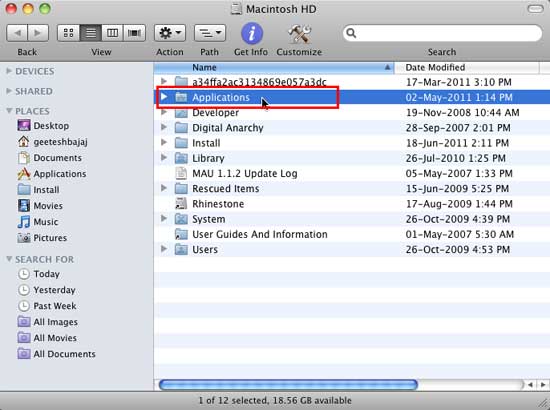Image resolution: width=550 pixels, height=410 pixels.
Task: Switch to Cover Flow view
Action: tap(134, 33)
